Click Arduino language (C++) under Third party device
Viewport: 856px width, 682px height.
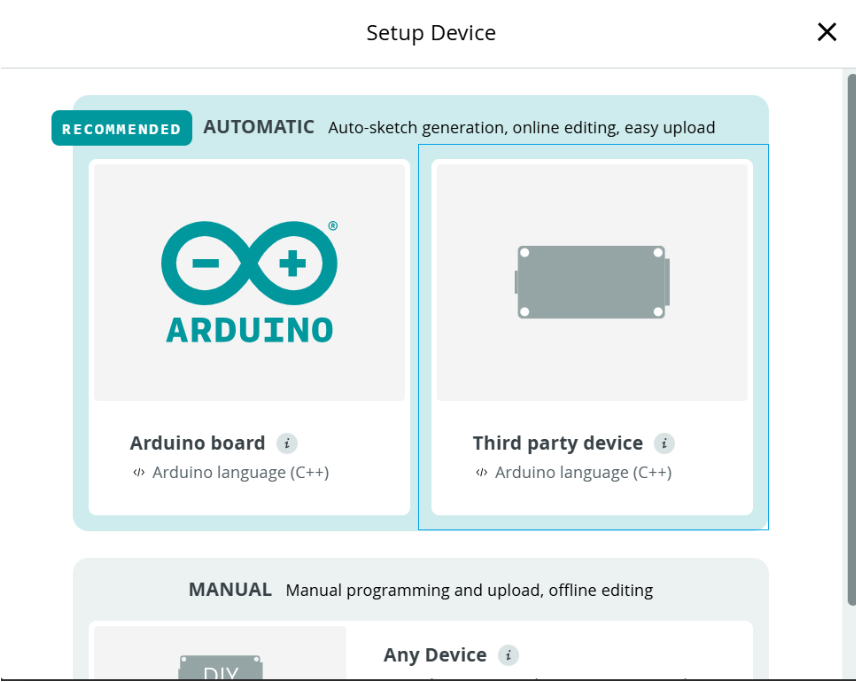pyautogui.click(x=584, y=472)
